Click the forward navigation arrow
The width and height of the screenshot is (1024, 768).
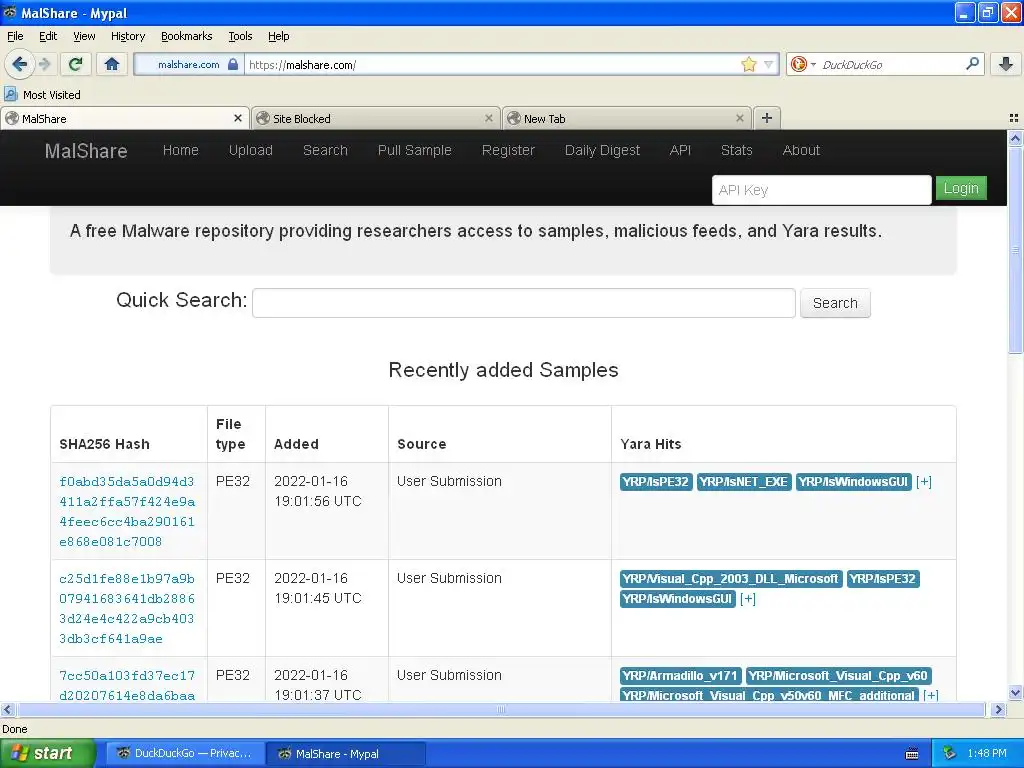tap(44, 64)
